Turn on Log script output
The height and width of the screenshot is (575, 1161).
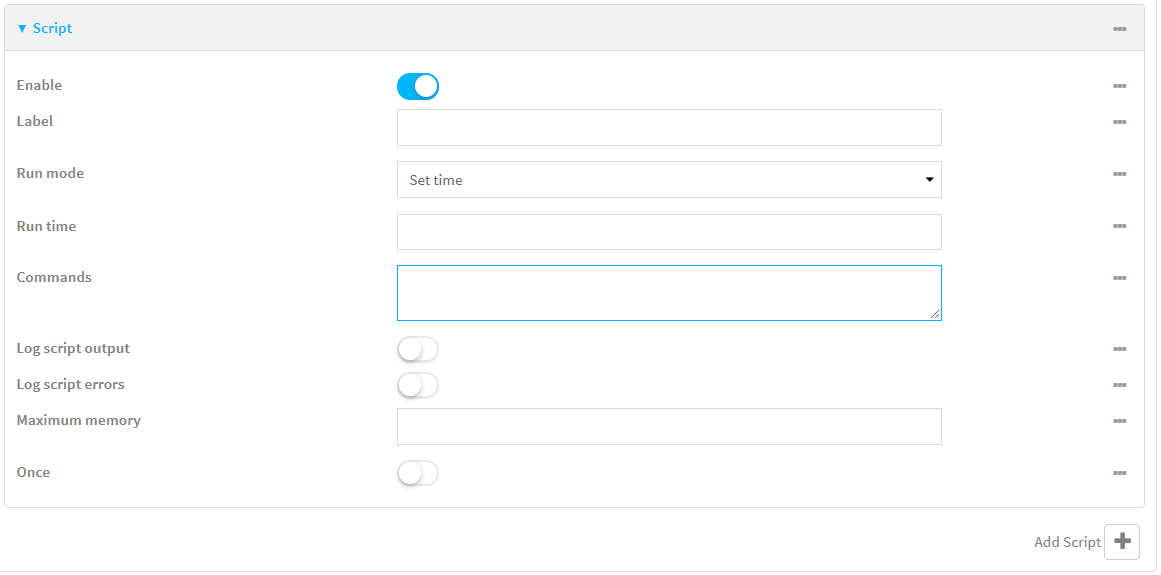click(x=418, y=350)
